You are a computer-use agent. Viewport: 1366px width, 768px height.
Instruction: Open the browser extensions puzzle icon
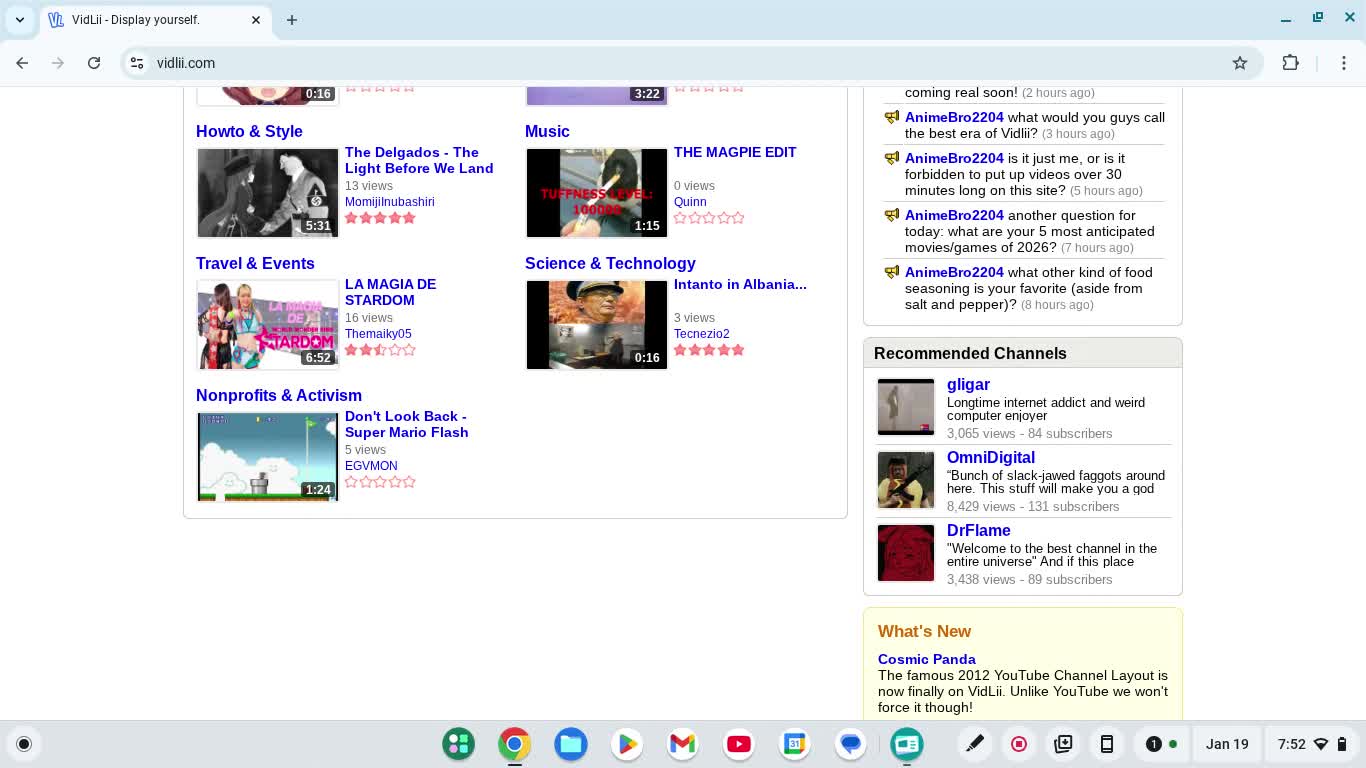pos(1290,63)
